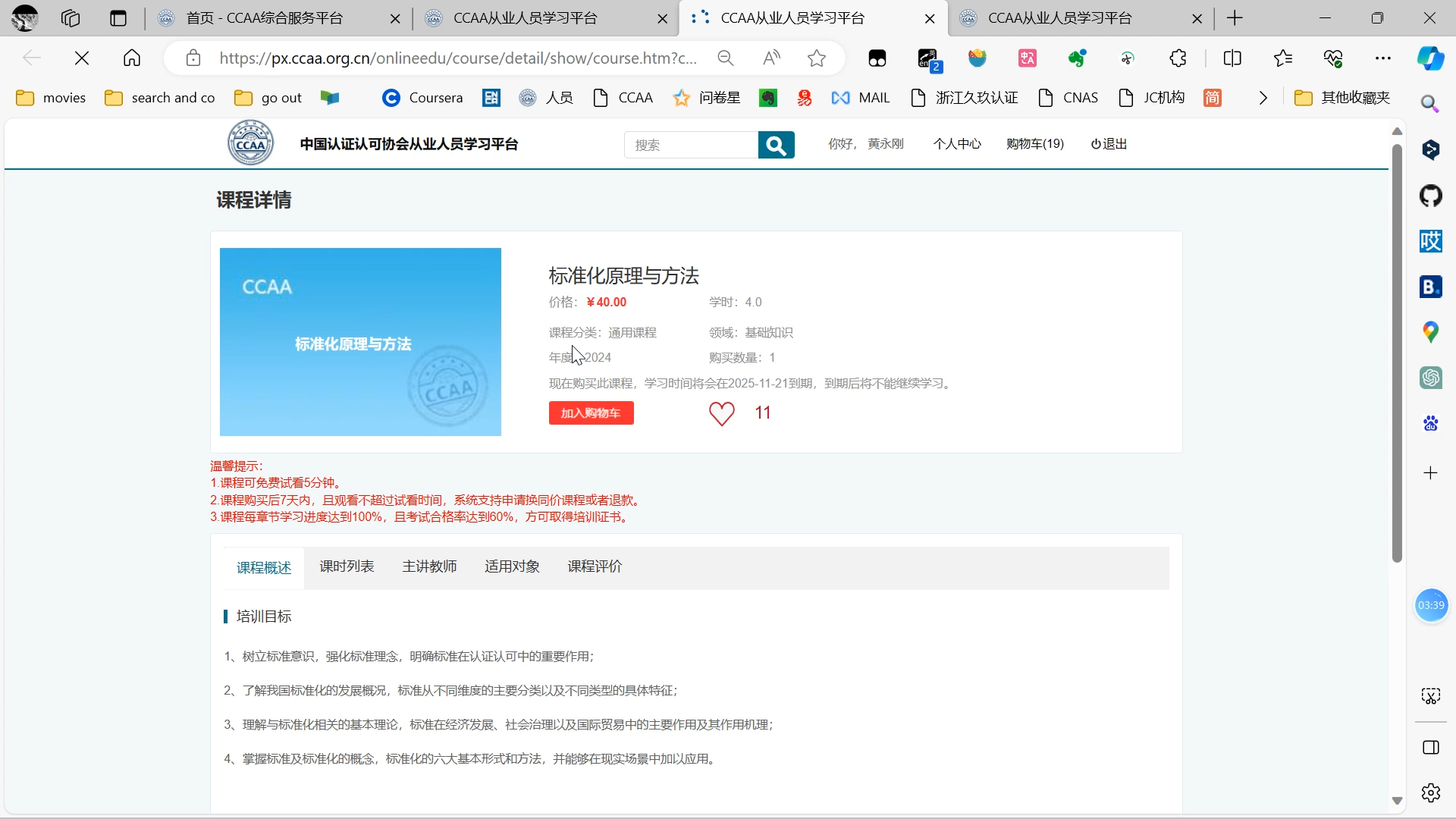Viewport: 1456px width, 819px height.
Task: Click the 退出 logout link
Action: pos(1108,144)
